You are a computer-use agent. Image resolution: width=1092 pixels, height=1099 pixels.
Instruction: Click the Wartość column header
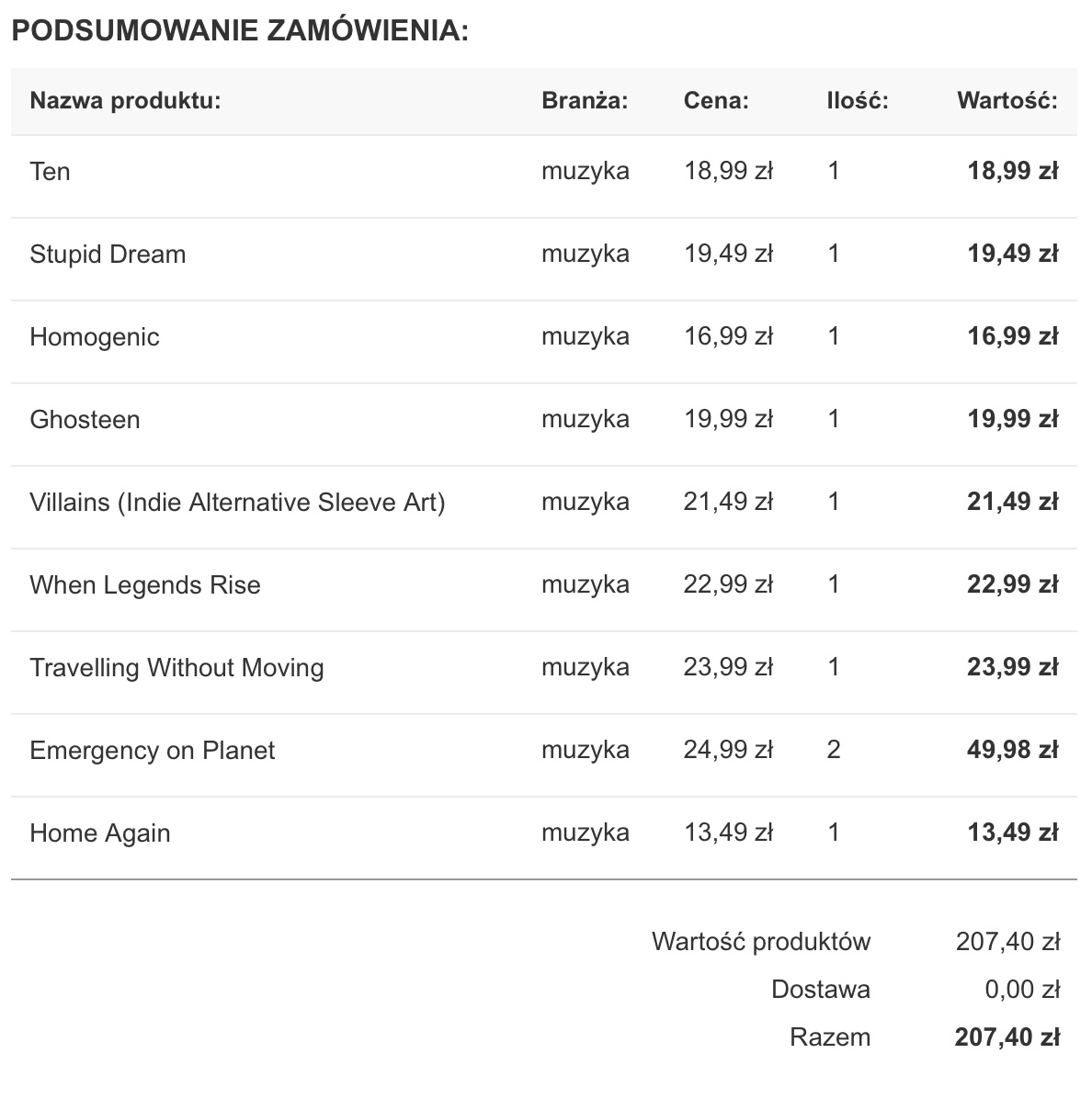(1007, 100)
